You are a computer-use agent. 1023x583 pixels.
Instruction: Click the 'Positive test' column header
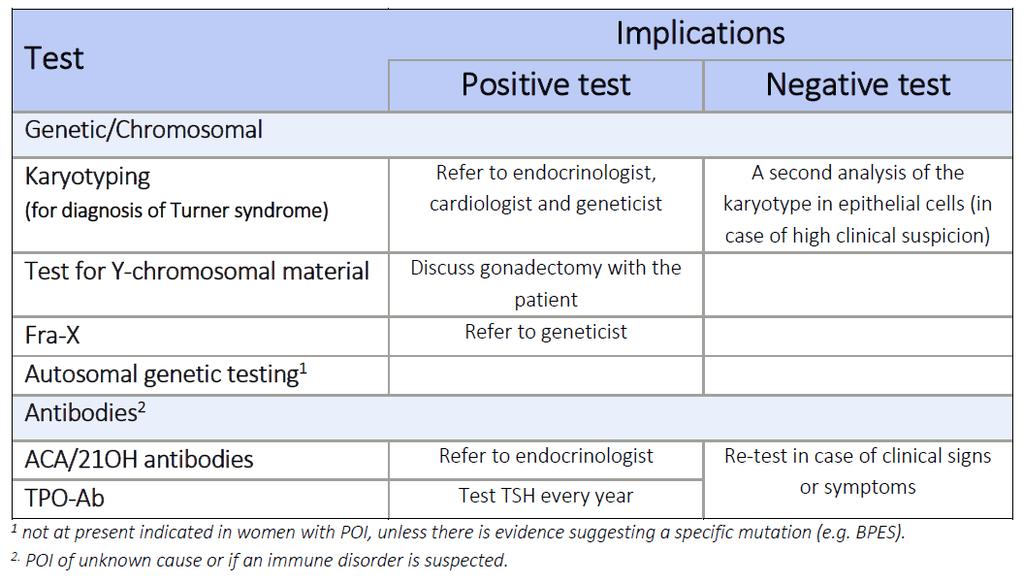[x=546, y=85]
